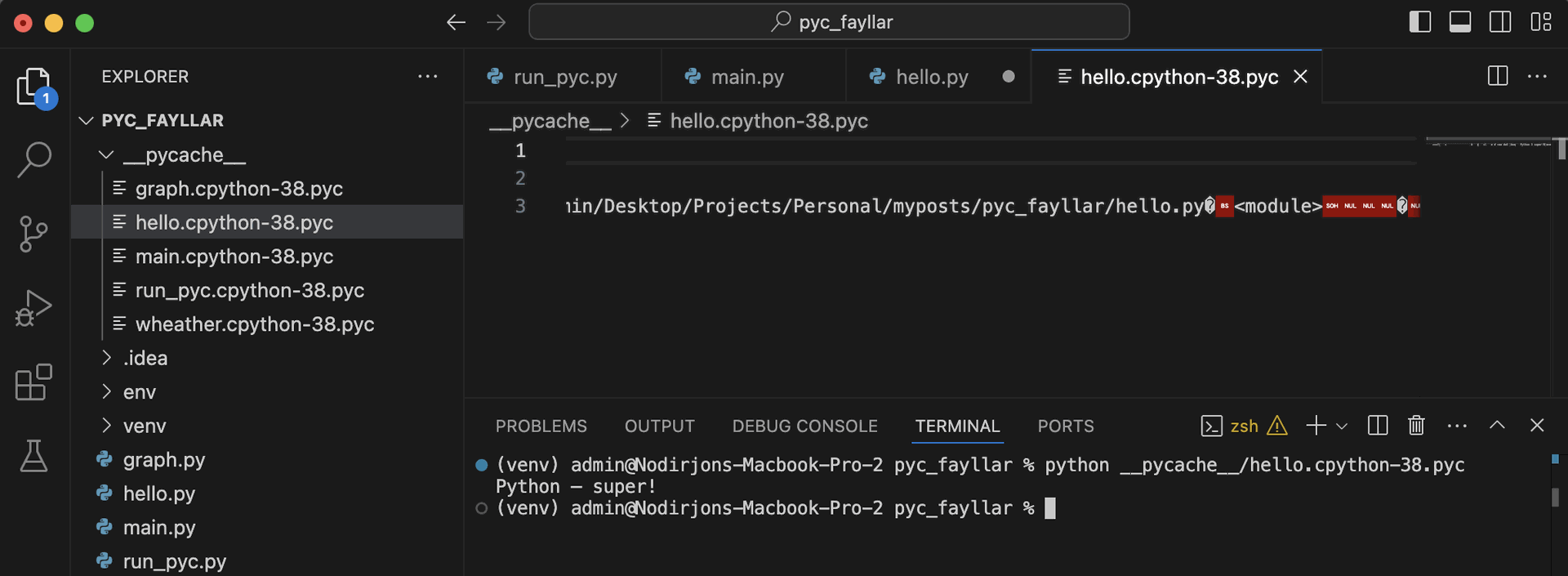
Task: Click the pyc_fayllar command center search box
Action: click(x=829, y=22)
